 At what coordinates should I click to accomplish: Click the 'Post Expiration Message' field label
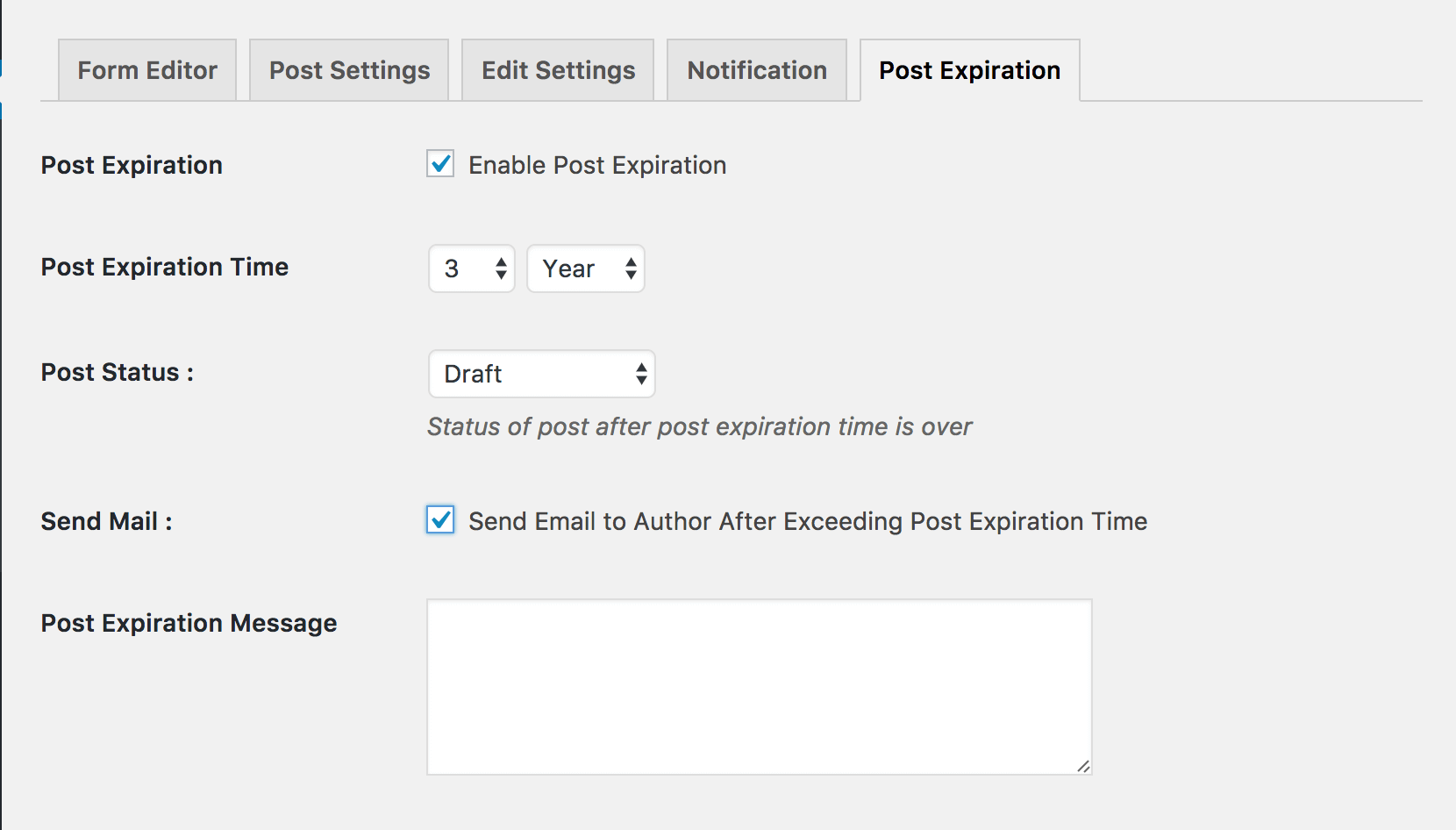(189, 623)
